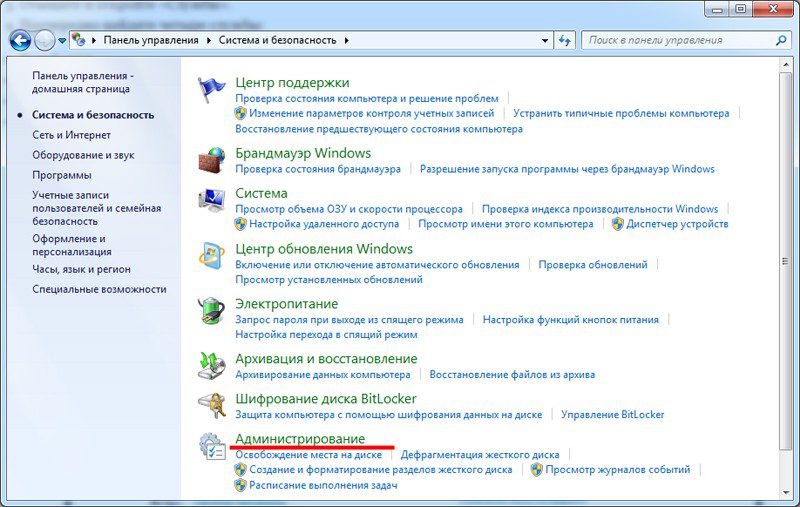Click the Администрирование gear checklist icon
Screen dimensions: 800x507
211,446
